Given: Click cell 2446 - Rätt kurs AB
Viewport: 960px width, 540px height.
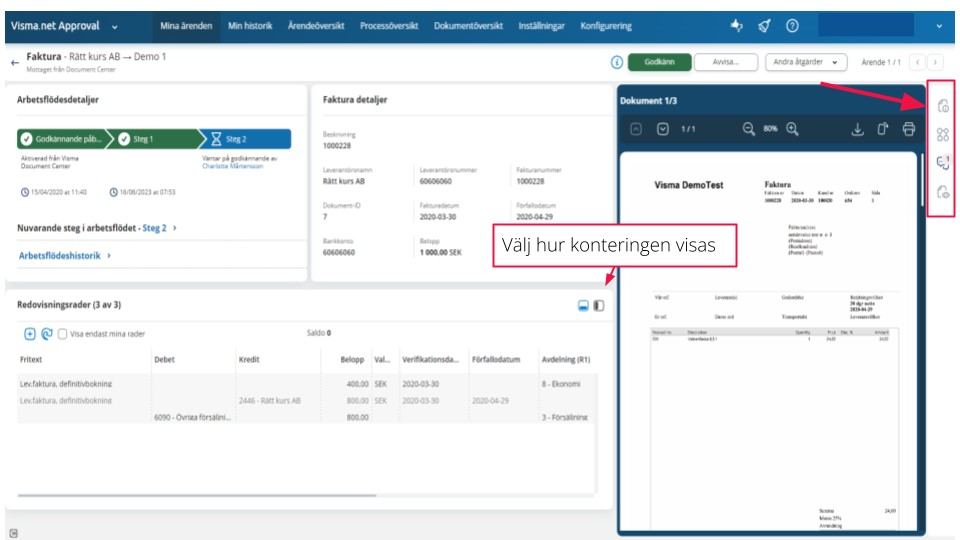Looking at the screenshot, I should (x=269, y=400).
